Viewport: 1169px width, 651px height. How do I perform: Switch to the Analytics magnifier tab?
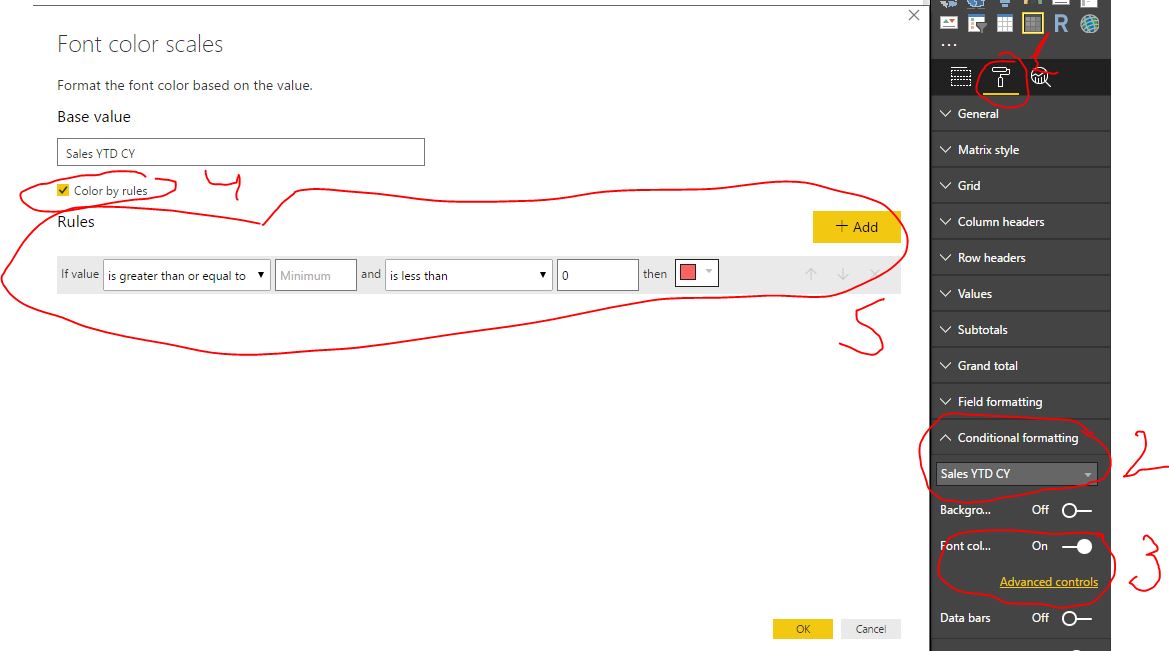[1041, 77]
